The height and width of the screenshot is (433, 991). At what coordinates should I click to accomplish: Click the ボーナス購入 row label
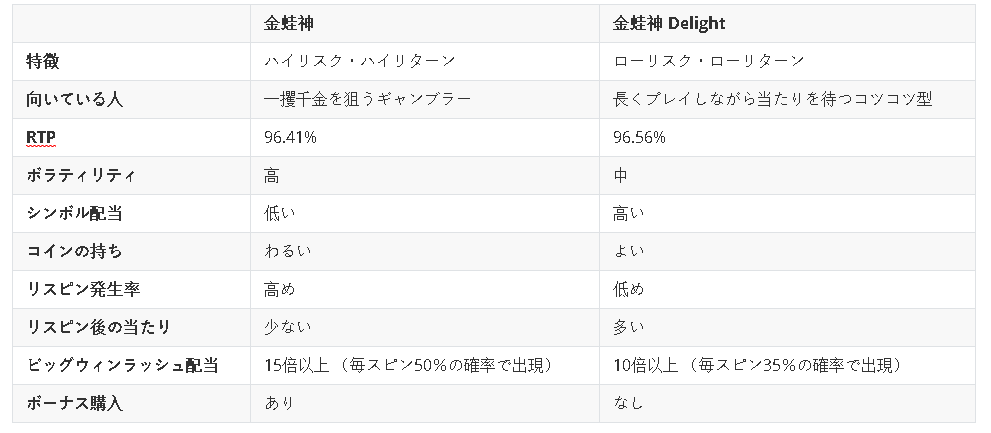click(74, 403)
